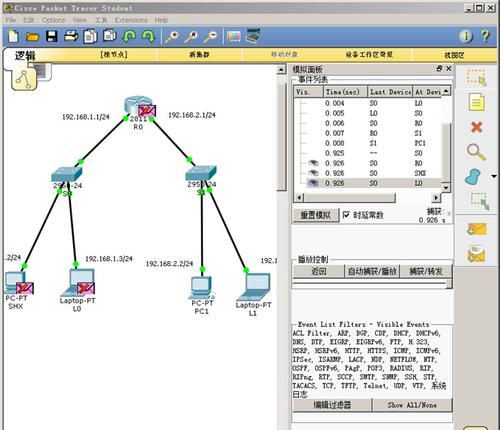Open the Extensions menu

click(x=131, y=20)
